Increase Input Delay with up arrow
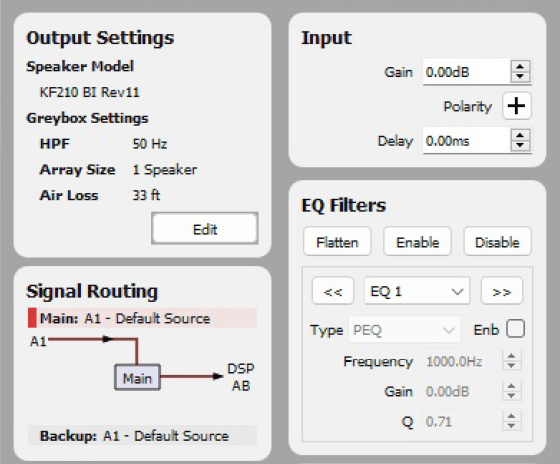 click(x=520, y=136)
